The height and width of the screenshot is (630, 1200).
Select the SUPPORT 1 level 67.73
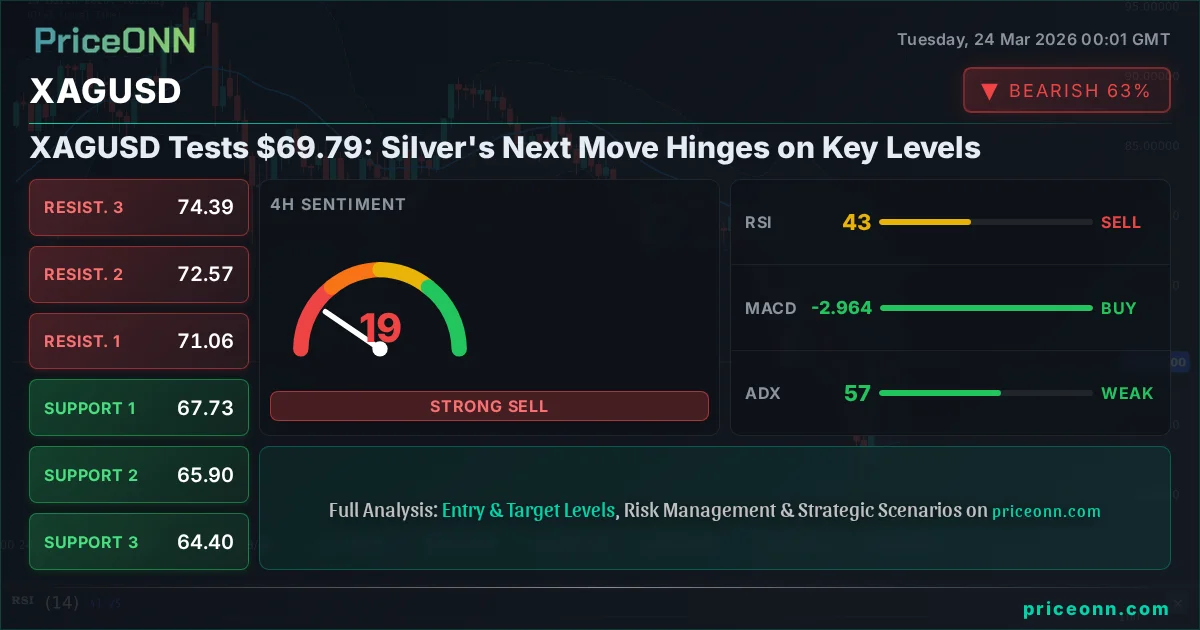[x=139, y=408]
